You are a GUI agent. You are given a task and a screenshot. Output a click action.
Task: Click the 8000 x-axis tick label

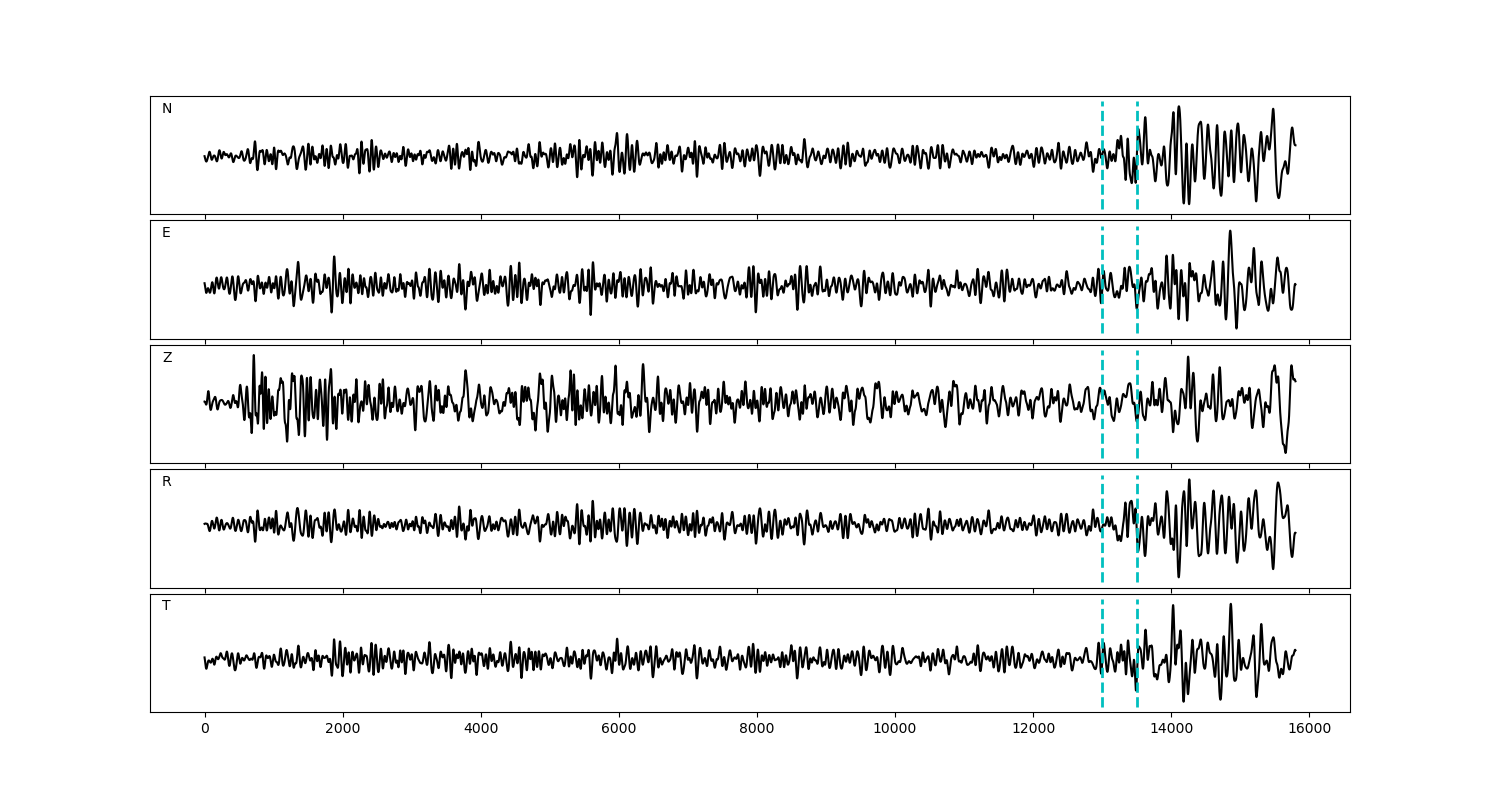[x=757, y=729]
